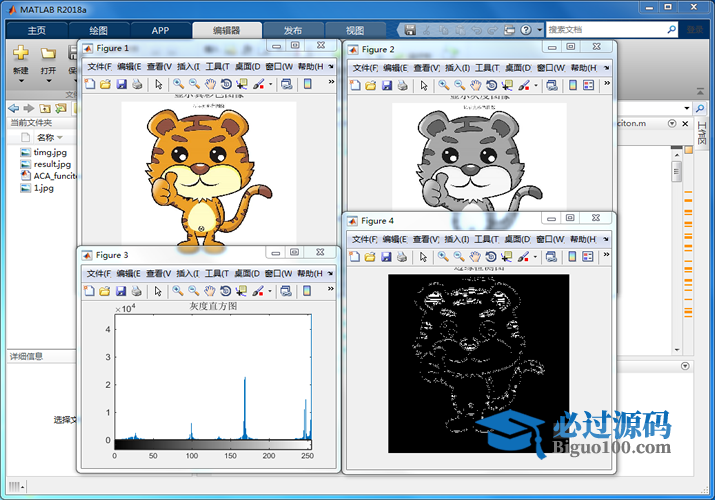Expand Figure 4 toolbar overflow chevron

(606, 254)
